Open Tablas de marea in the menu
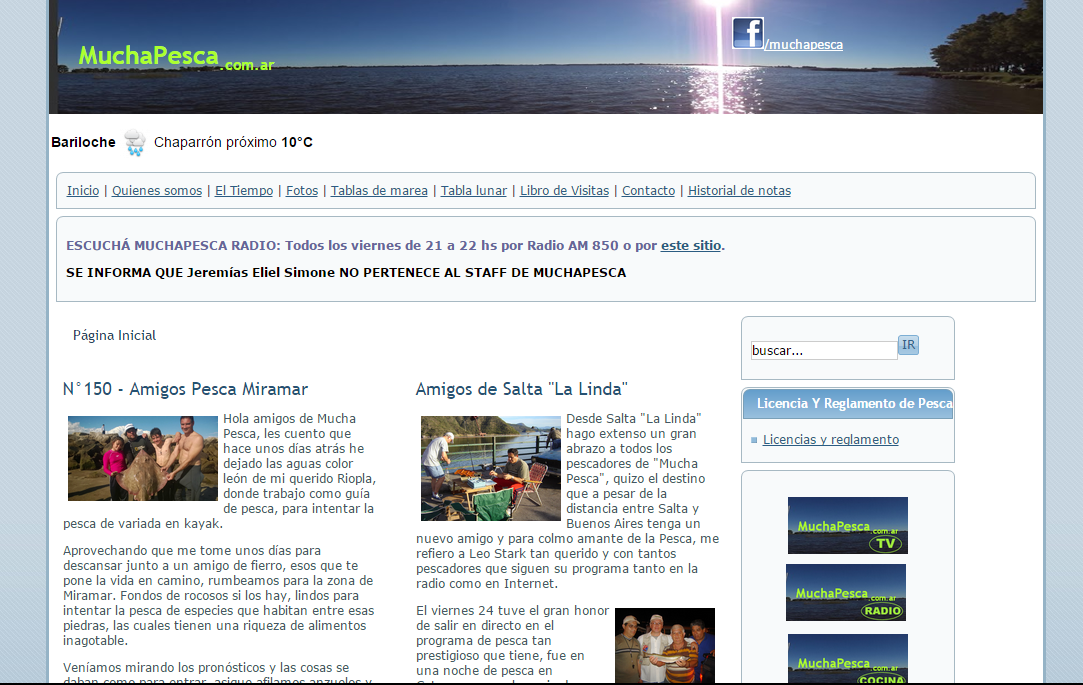Screen dimensions: 1083x685 pos(379,191)
